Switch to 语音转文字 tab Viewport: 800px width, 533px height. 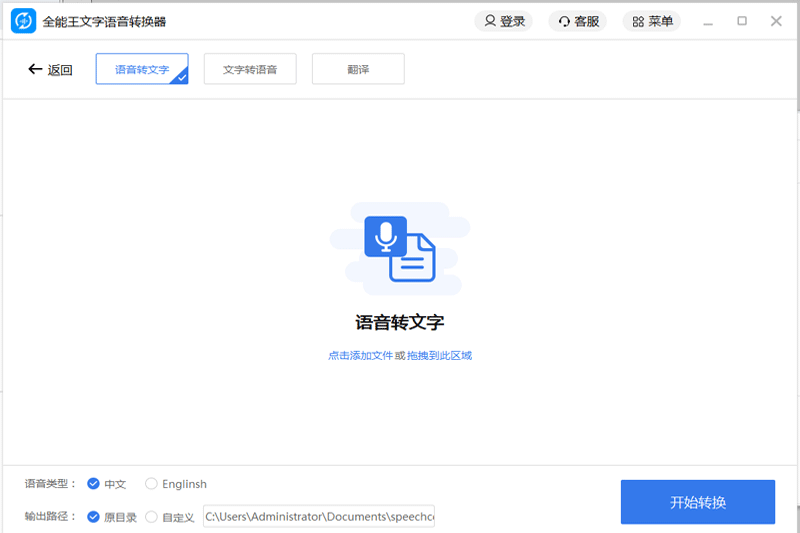point(142,69)
